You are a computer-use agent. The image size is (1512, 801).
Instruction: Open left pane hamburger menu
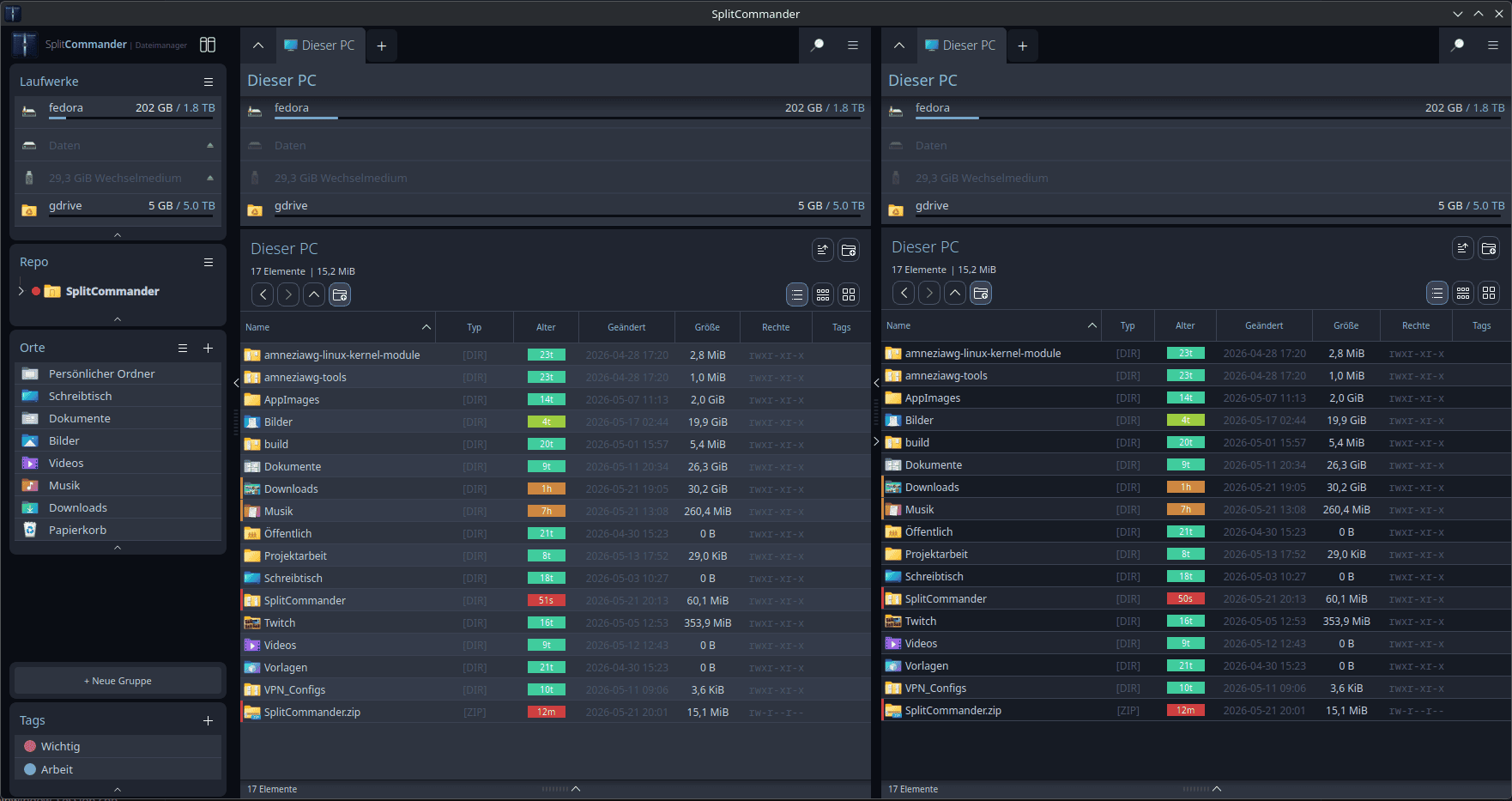853,46
